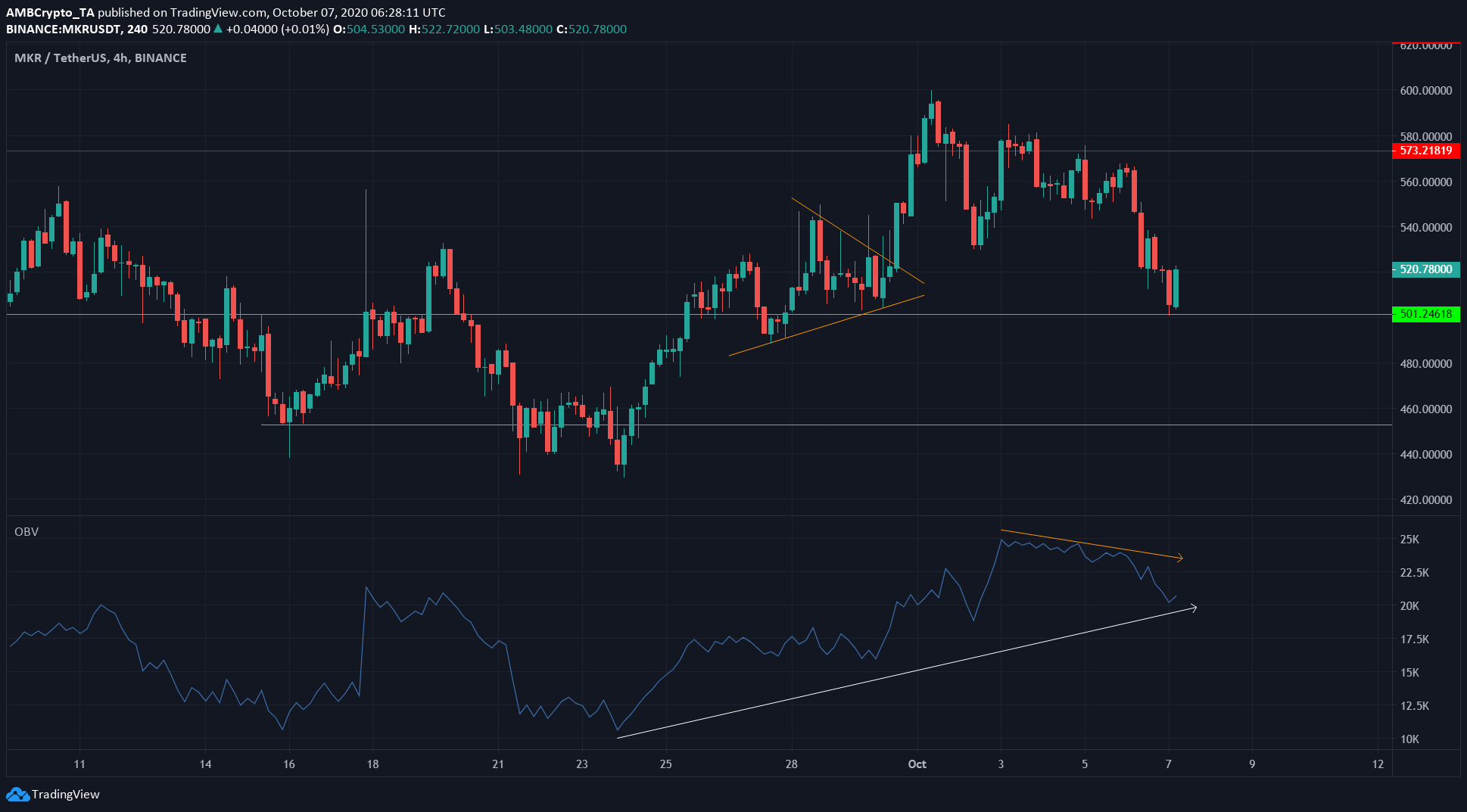Screen dimensions: 1467x812
Task: Click the AMBCrypto_TA published header text
Action: (x=226, y=12)
